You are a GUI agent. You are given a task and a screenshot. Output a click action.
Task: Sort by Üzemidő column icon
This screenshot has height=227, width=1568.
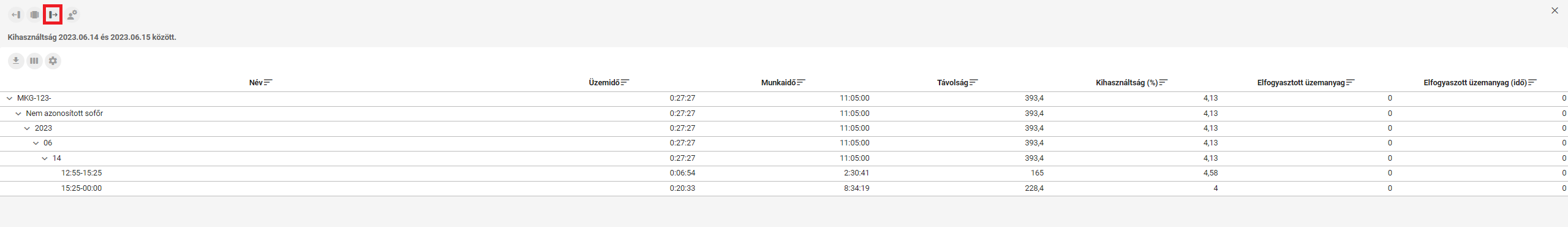(x=625, y=82)
